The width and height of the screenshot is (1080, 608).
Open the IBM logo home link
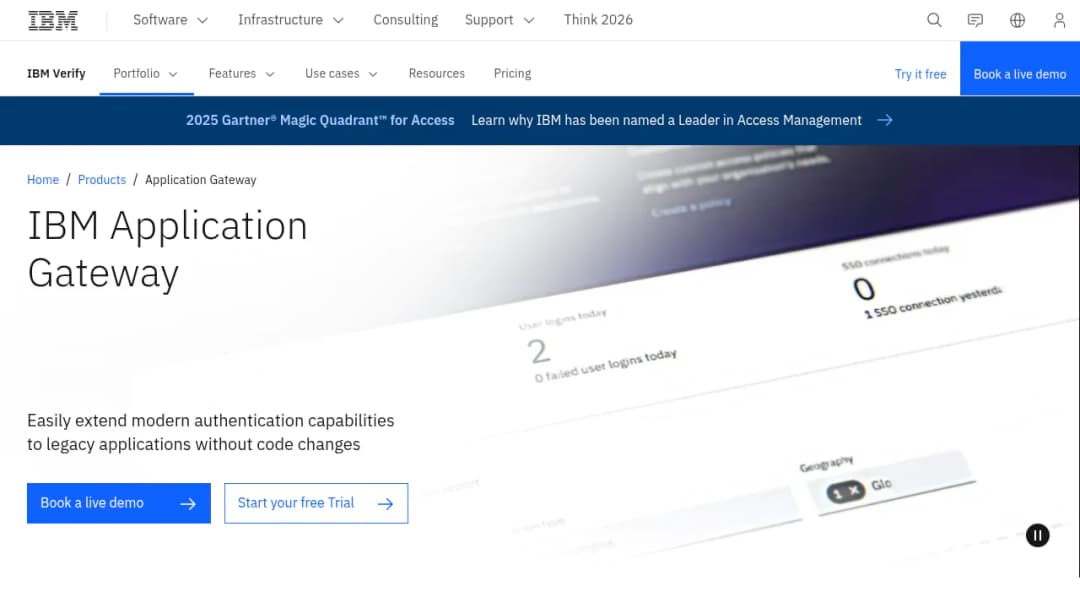click(53, 20)
